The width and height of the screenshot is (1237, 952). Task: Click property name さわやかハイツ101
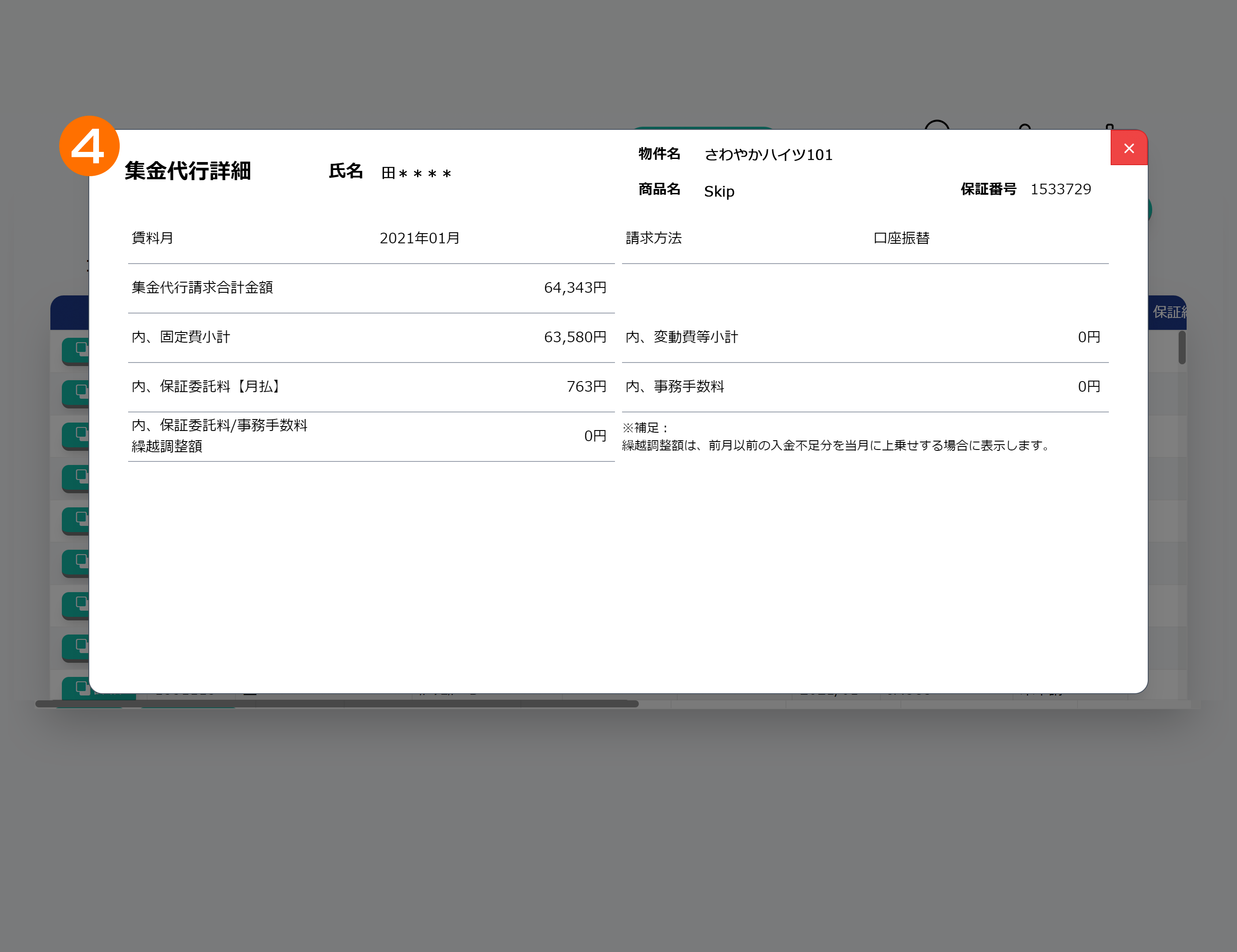[x=768, y=155]
